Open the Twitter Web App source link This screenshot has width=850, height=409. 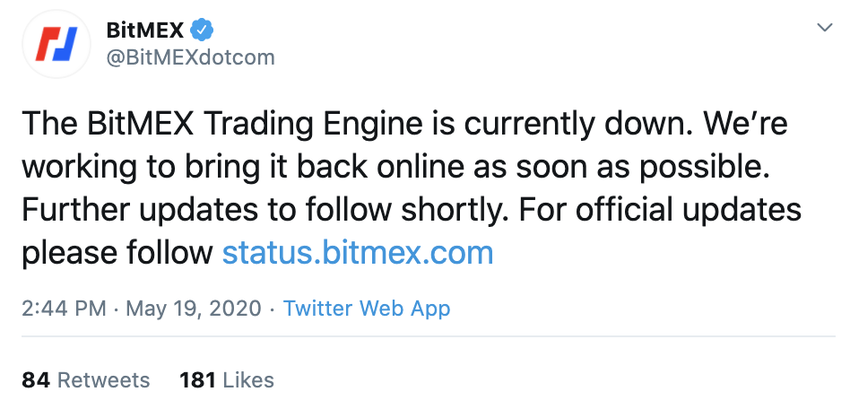(366, 309)
